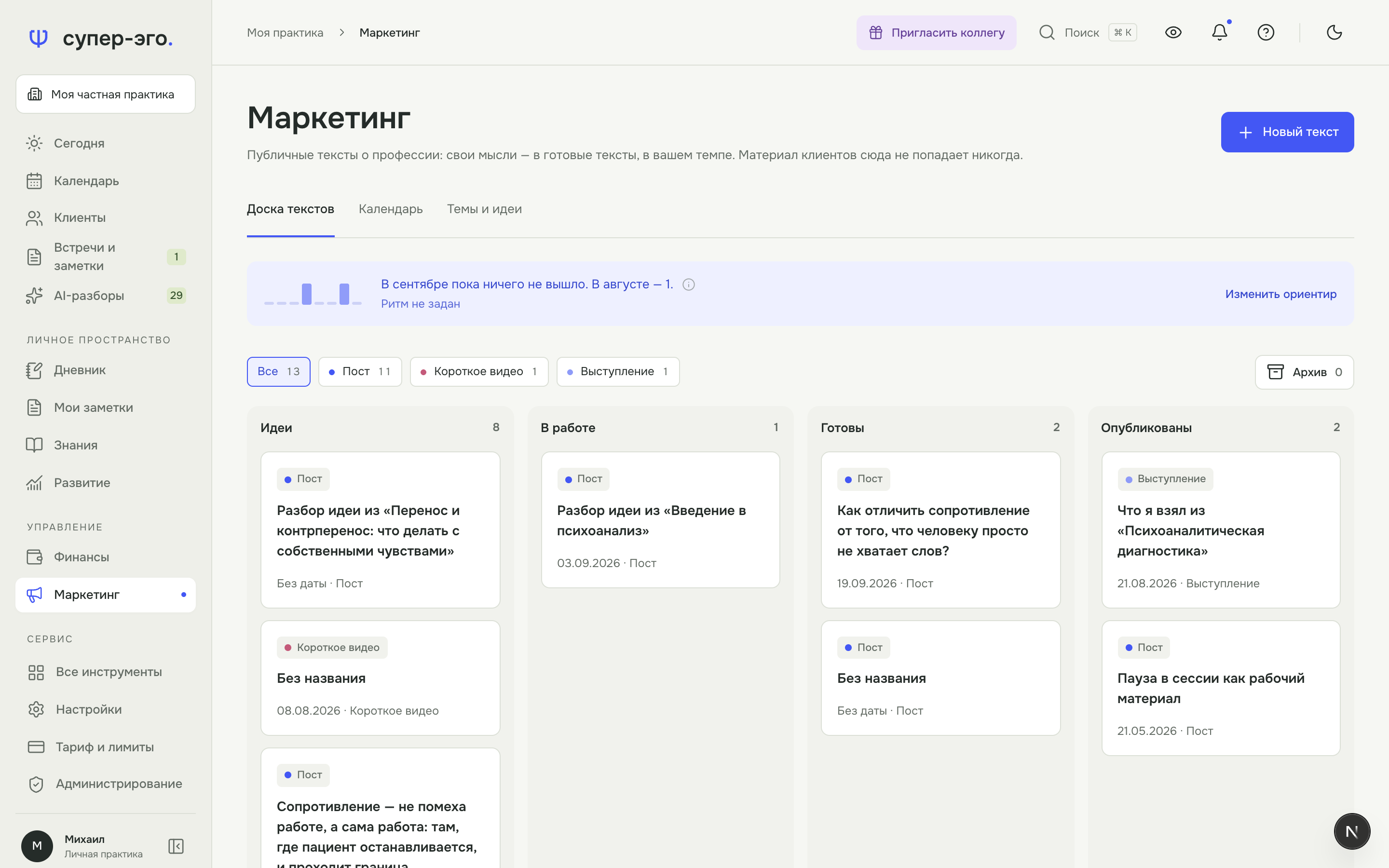The width and height of the screenshot is (1389, 868).
Task: Click Изменить ориентир link
Action: 1280,294
